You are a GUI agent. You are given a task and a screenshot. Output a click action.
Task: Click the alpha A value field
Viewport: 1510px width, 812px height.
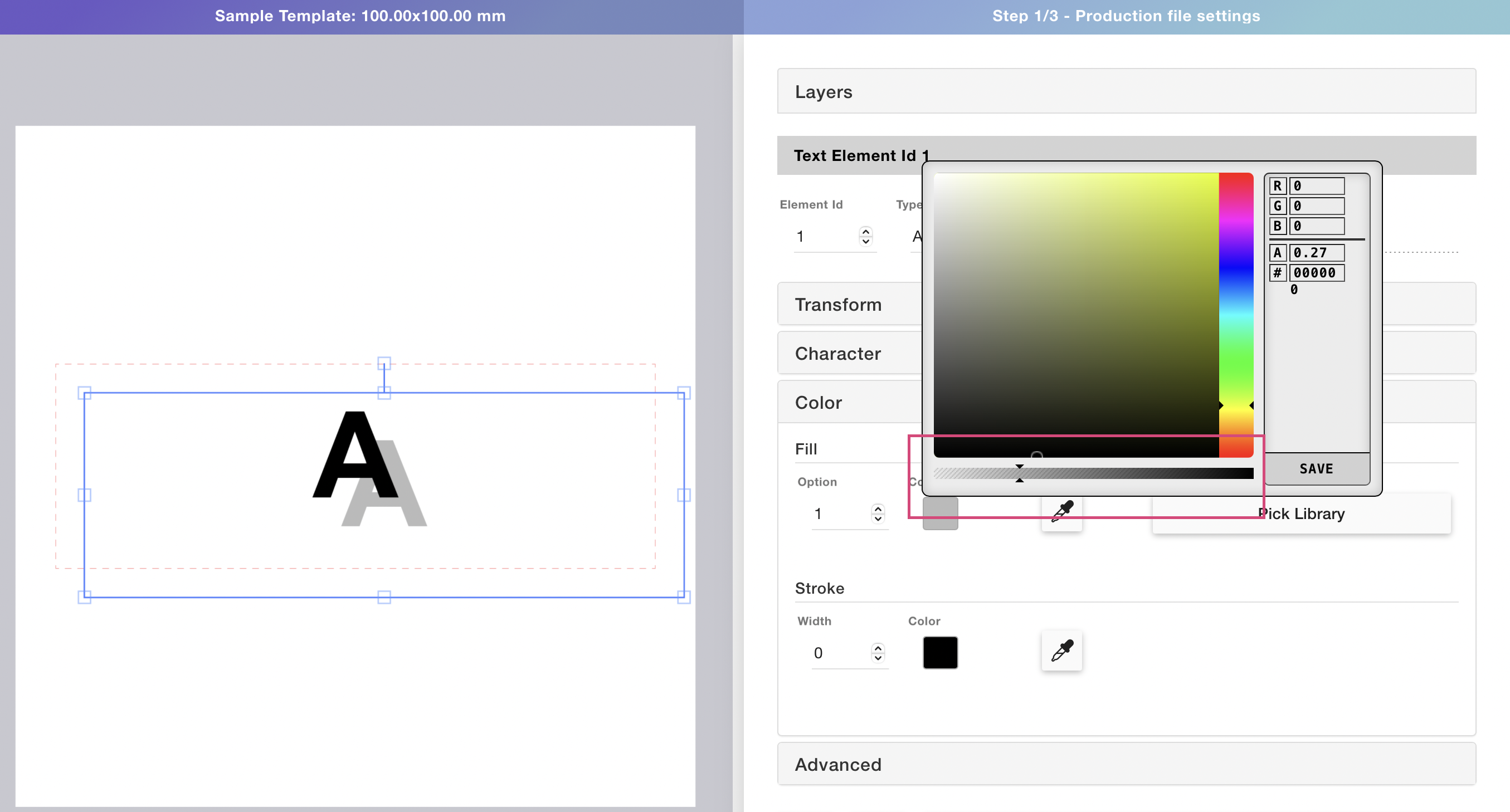coord(1317,252)
